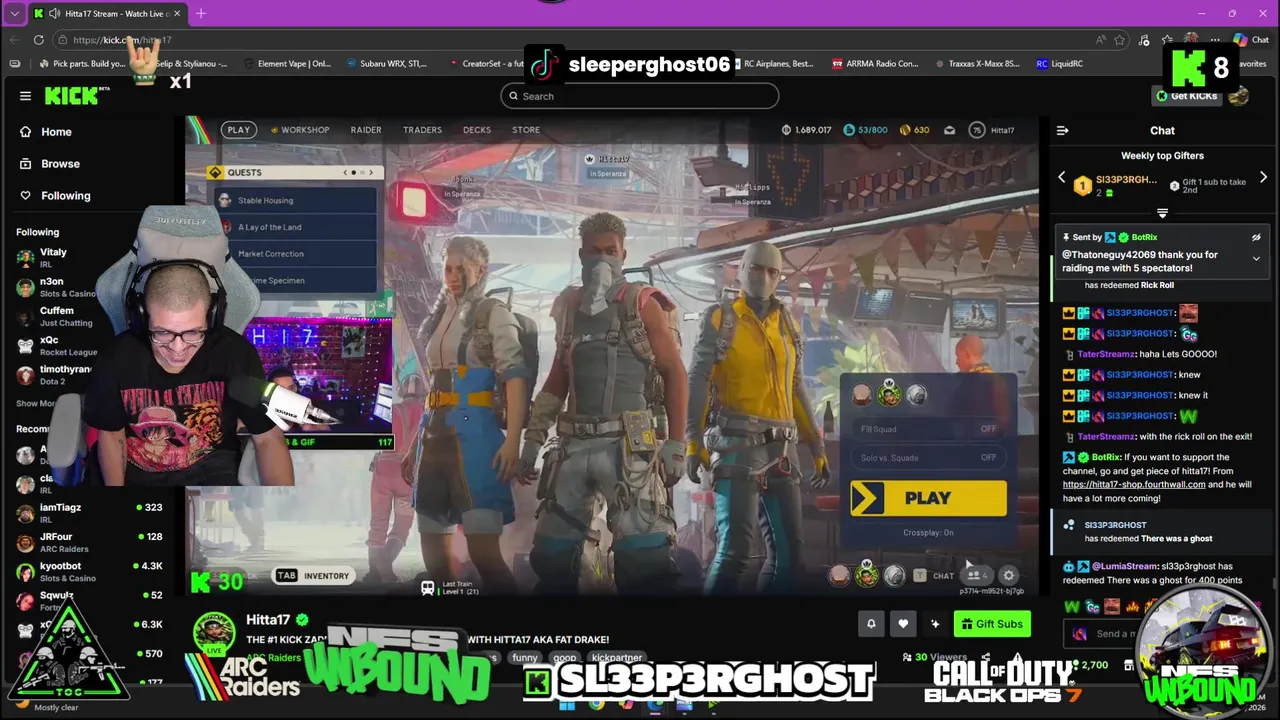
Task: Open JRFour ARC Raiders channel
Action: click(x=90, y=543)
